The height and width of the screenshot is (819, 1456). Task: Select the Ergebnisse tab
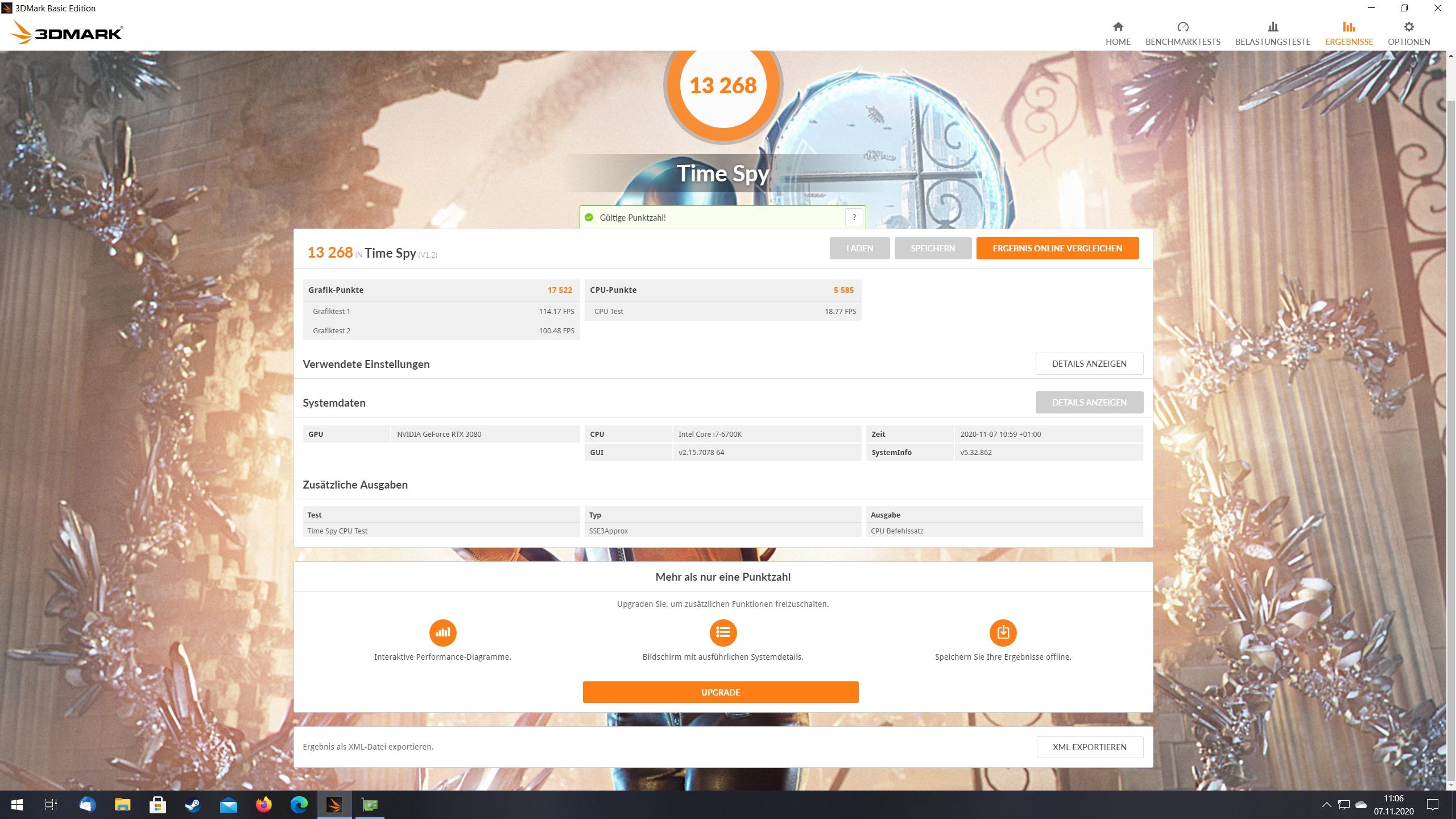point(1349,34)
